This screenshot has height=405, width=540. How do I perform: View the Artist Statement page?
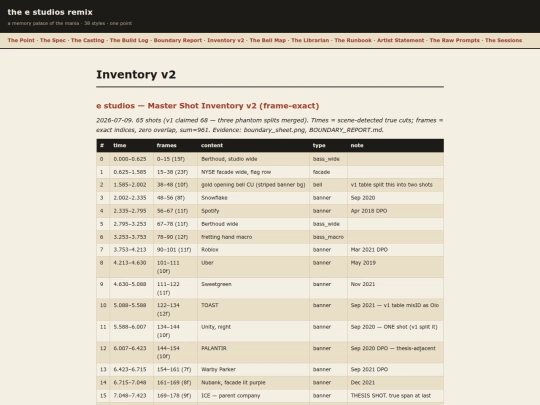point(401,40)
